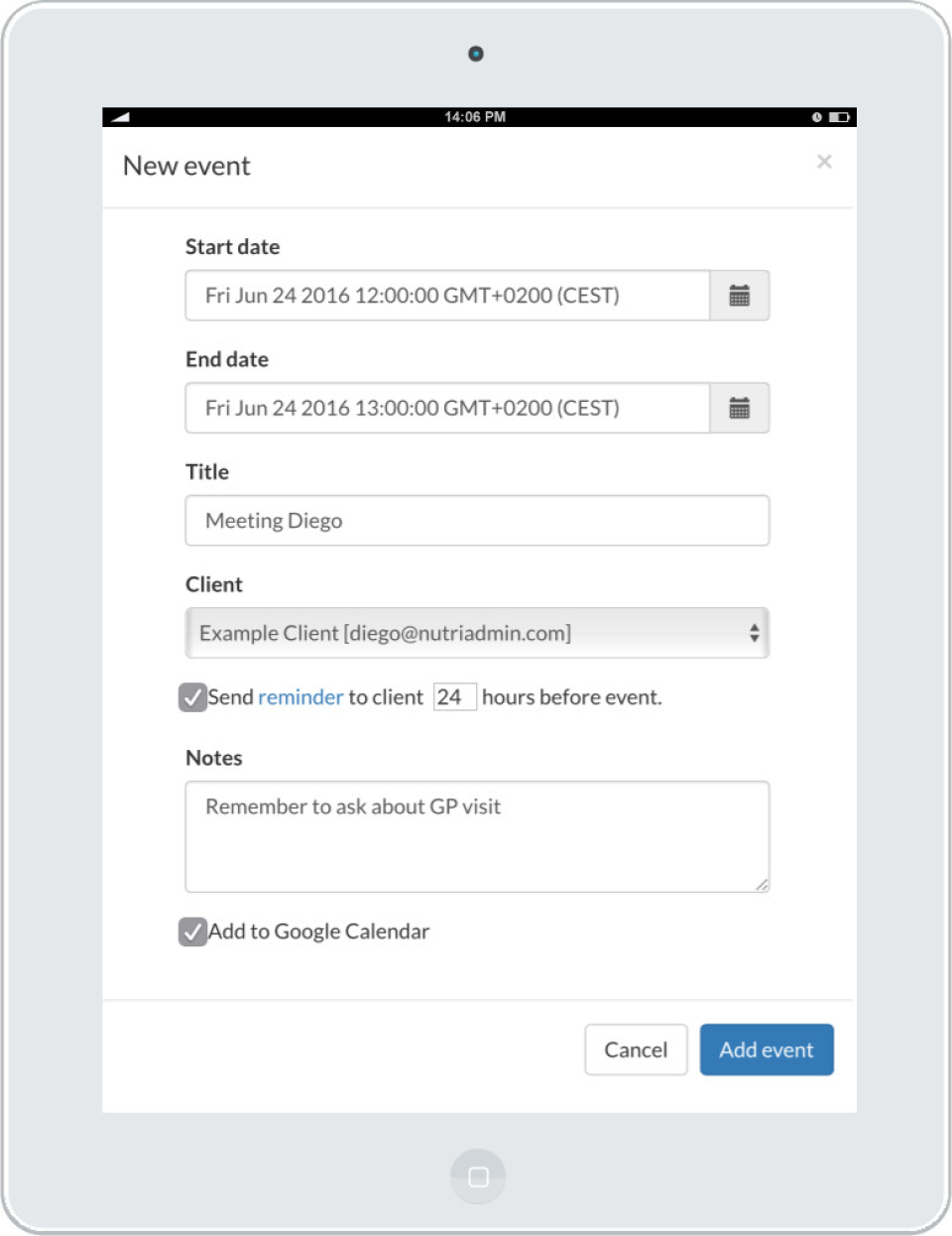Open the blue reminder link
This screenshot has height=1236, width=952.
[300, 697]
